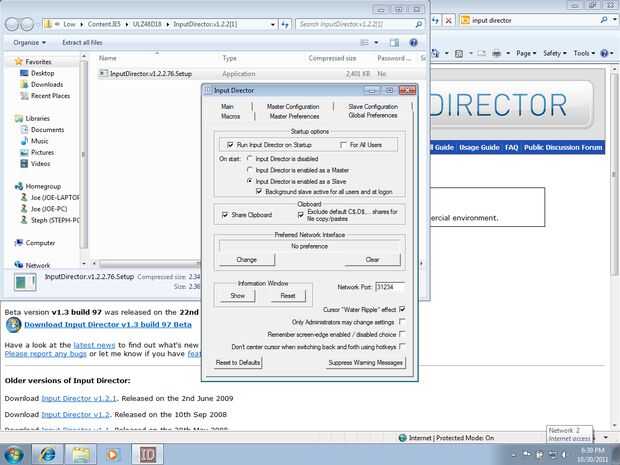The width and height of the screenshot is (620, 465).
Task: Click the browser help question mark icon
Action: pos(604,53)
